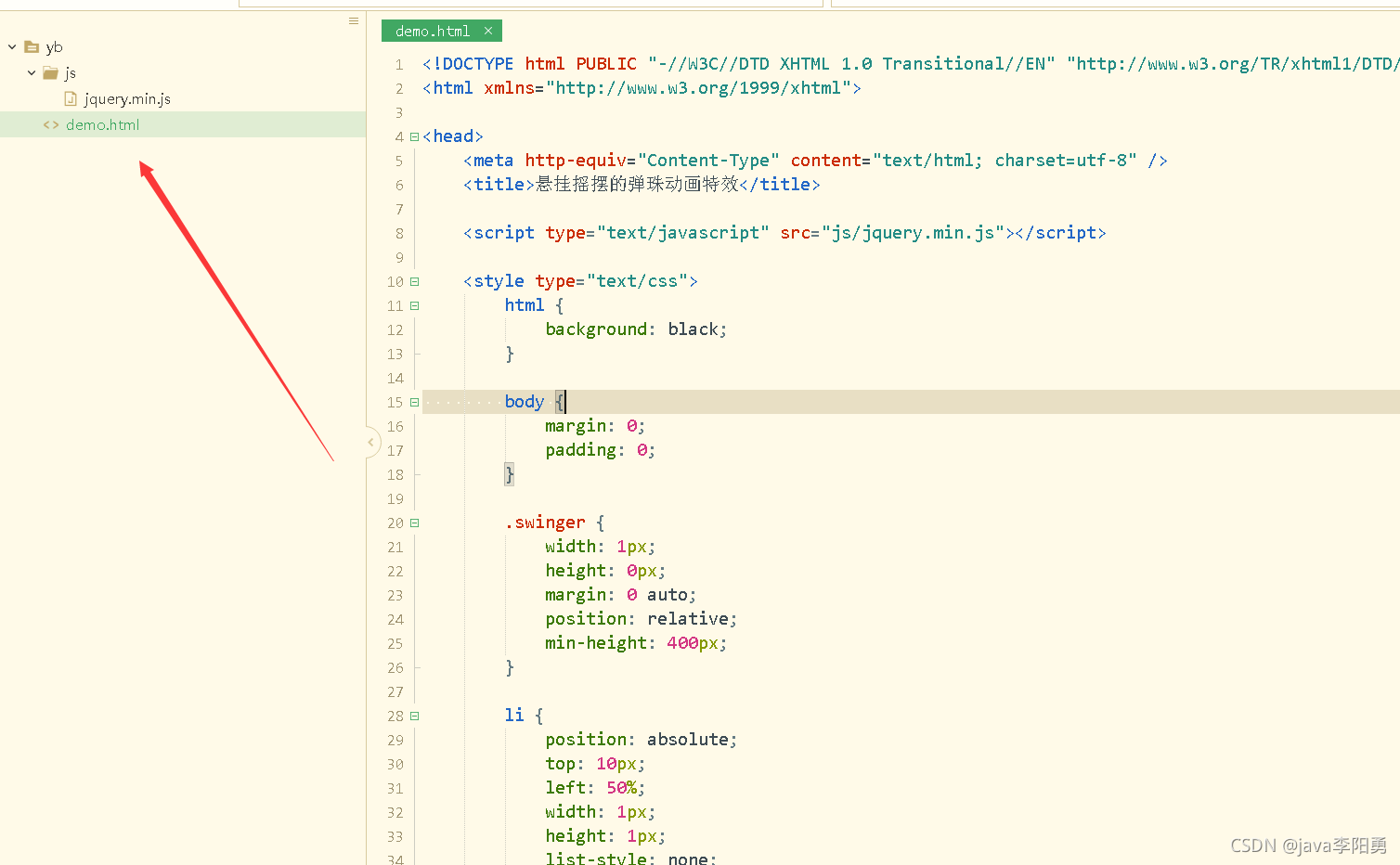Open jquery.min.js in the project tree

[x=127, y=98]
